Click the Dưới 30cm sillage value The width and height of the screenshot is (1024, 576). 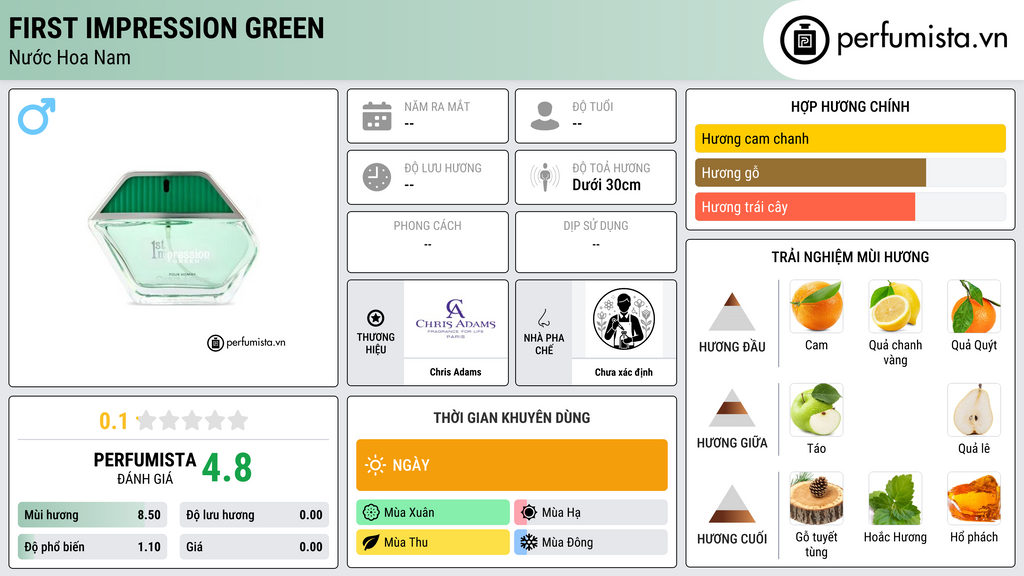tap(607, 185)
